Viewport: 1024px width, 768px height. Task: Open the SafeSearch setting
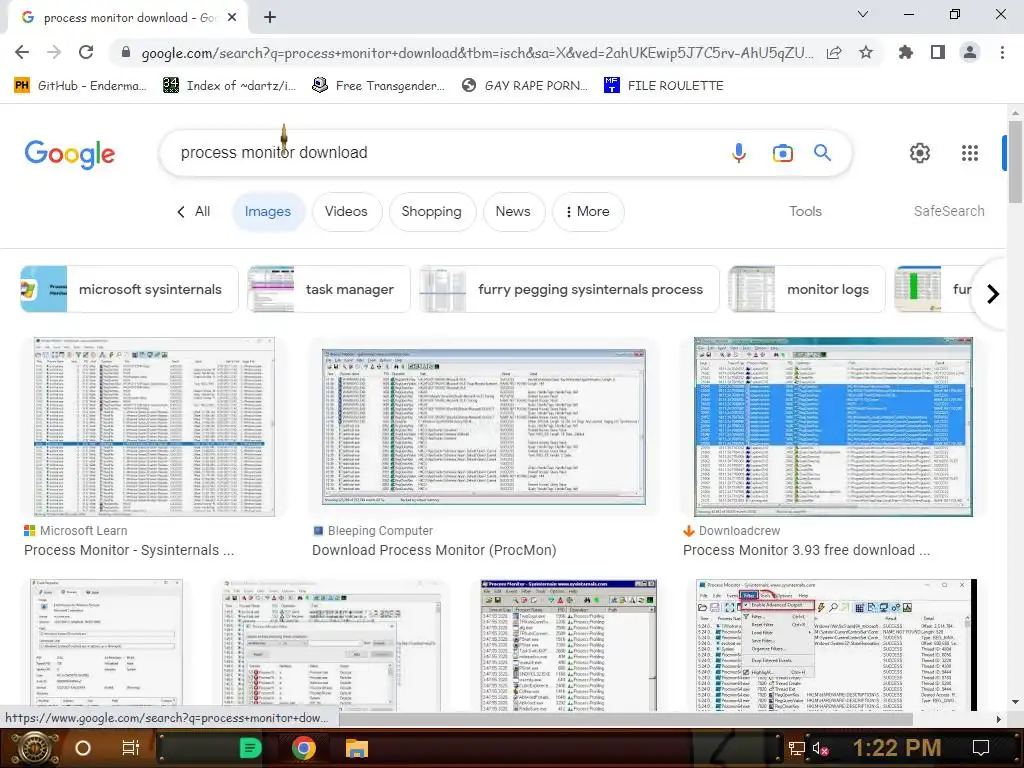coord(949,212)
